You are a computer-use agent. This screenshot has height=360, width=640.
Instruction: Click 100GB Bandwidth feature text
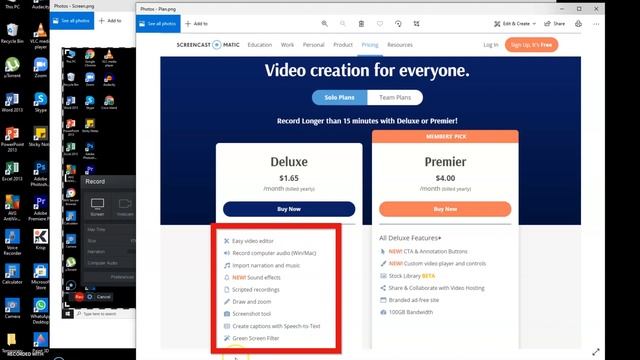(x=411, y=312)
